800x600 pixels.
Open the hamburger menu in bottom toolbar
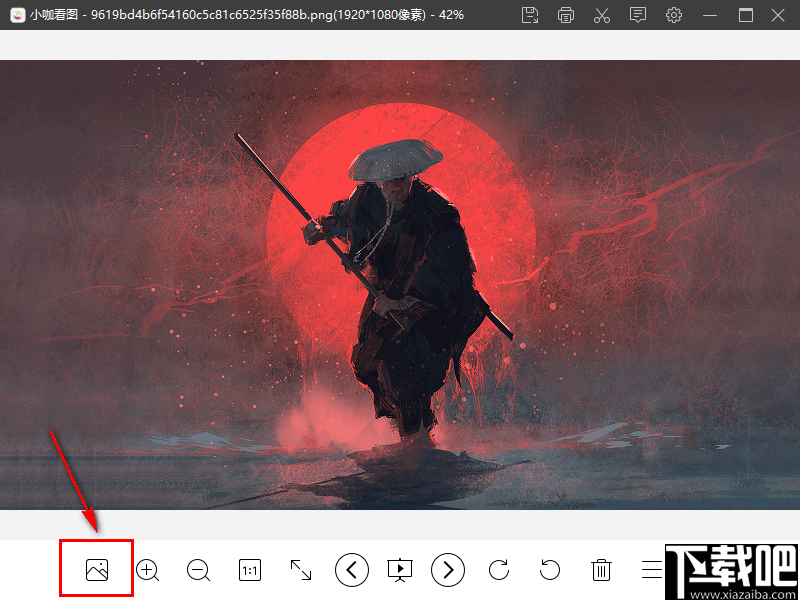point(652,569)
